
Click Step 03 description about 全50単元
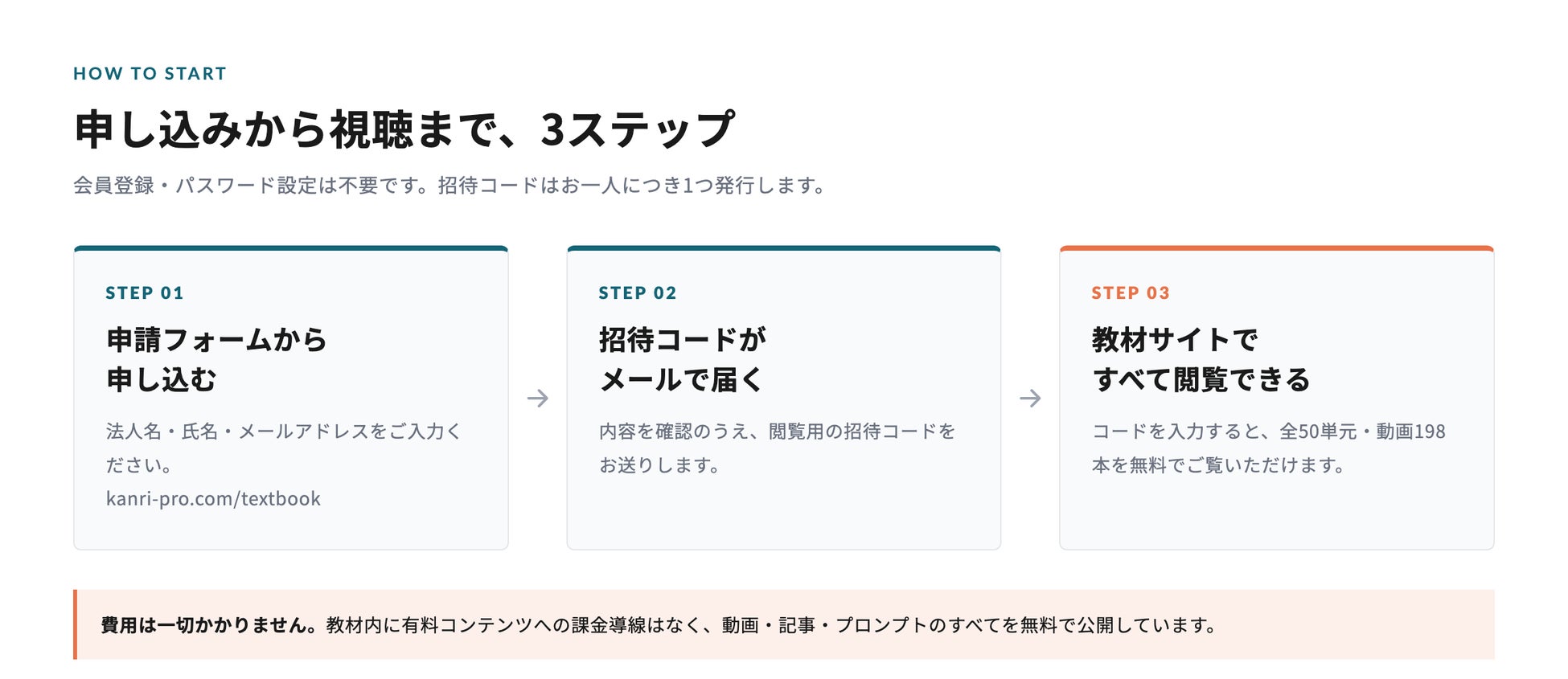[x=1268, y=448]
